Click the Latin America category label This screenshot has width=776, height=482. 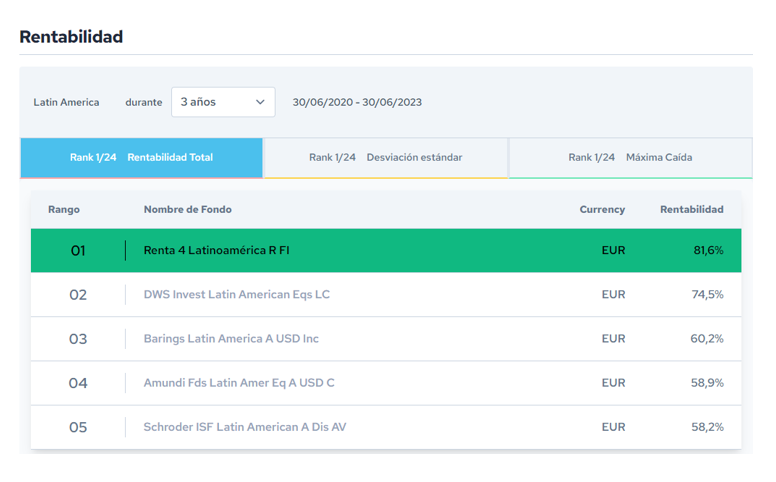[66, 102]
